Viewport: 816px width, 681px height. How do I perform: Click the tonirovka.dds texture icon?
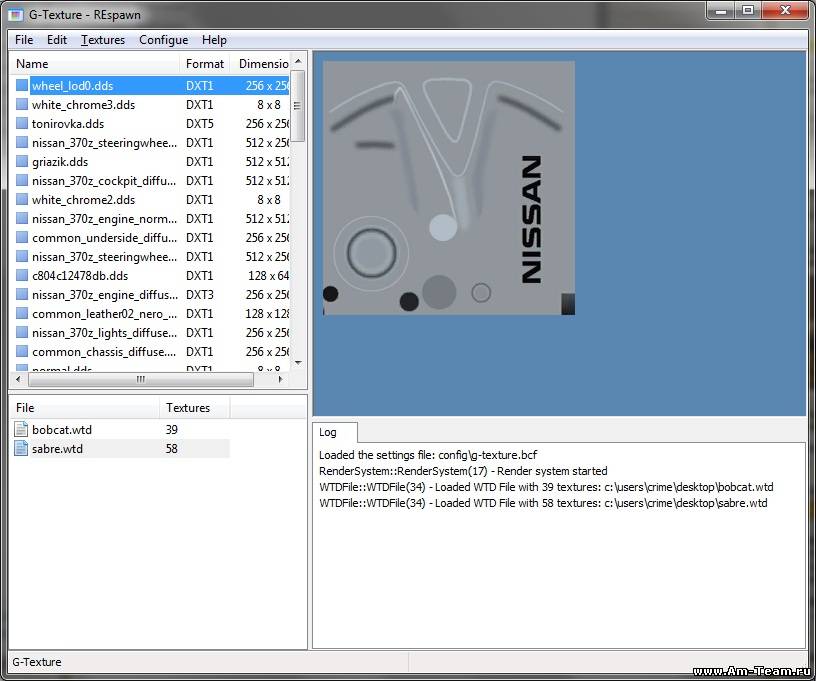pyautogui.click(x=22, y=123)
